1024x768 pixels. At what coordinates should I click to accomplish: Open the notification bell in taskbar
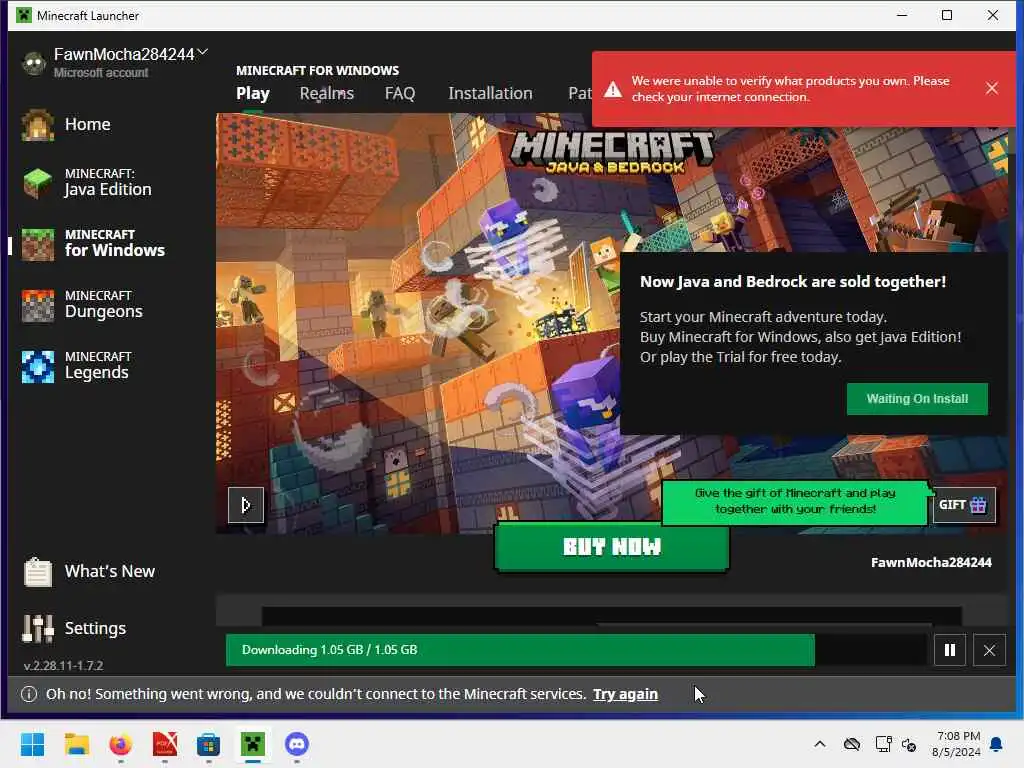(x=997, y=744)
